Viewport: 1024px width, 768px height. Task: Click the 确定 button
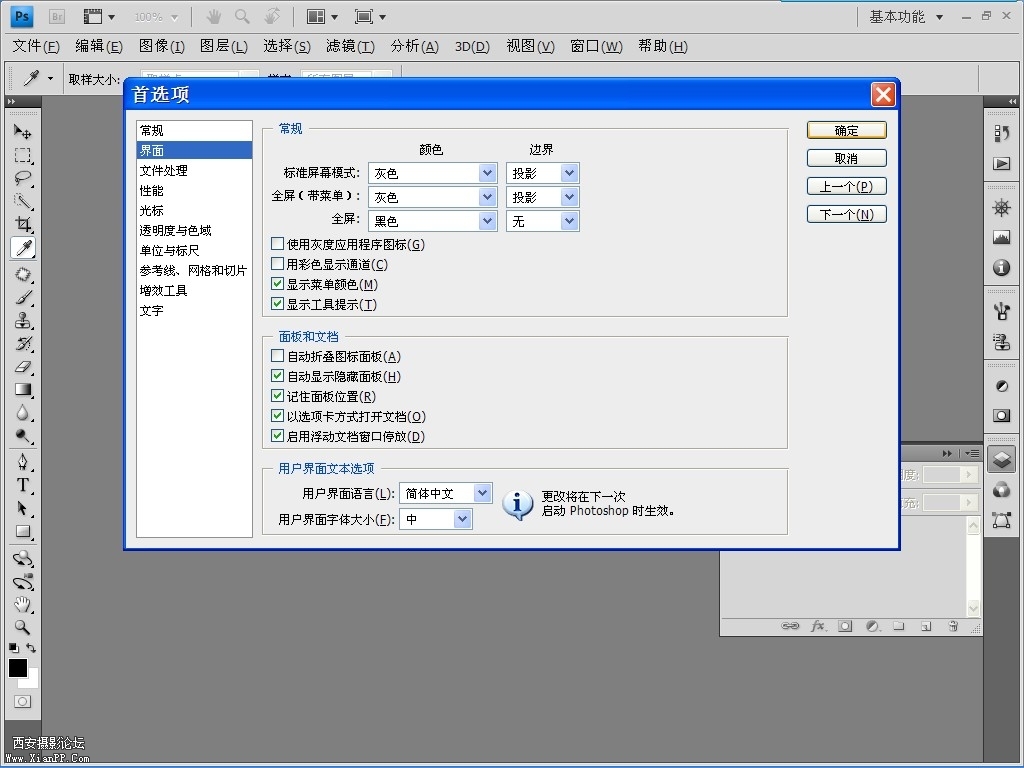point(846,130)
